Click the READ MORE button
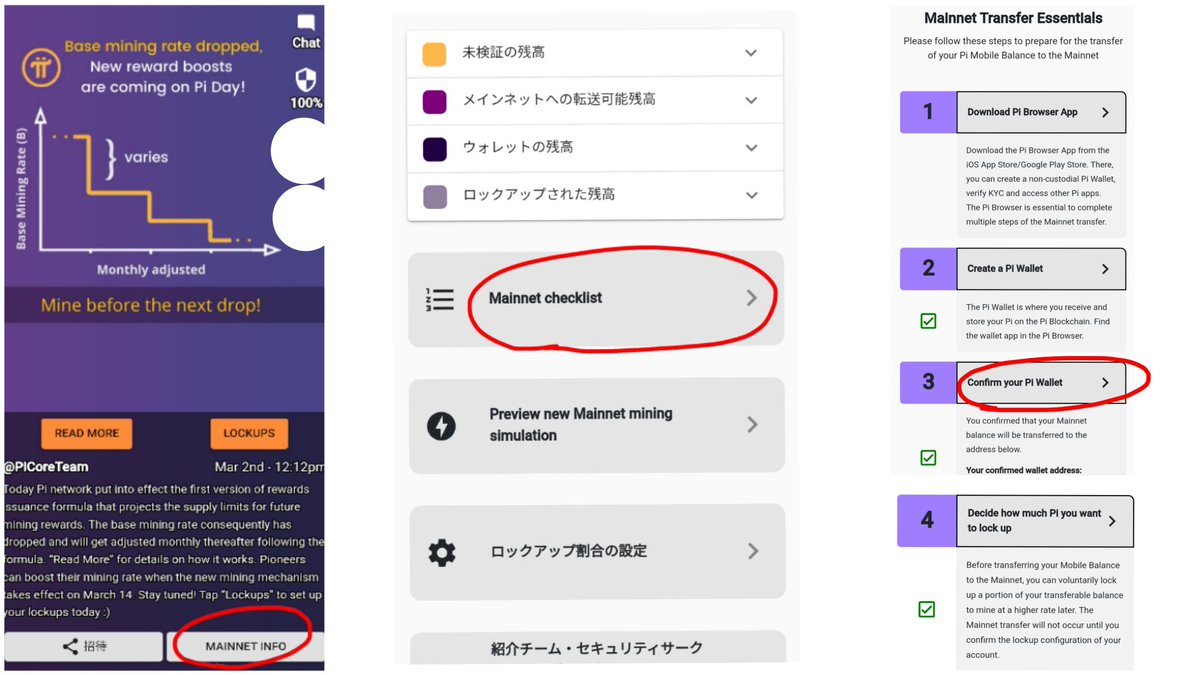 click(x=86, y=433)
